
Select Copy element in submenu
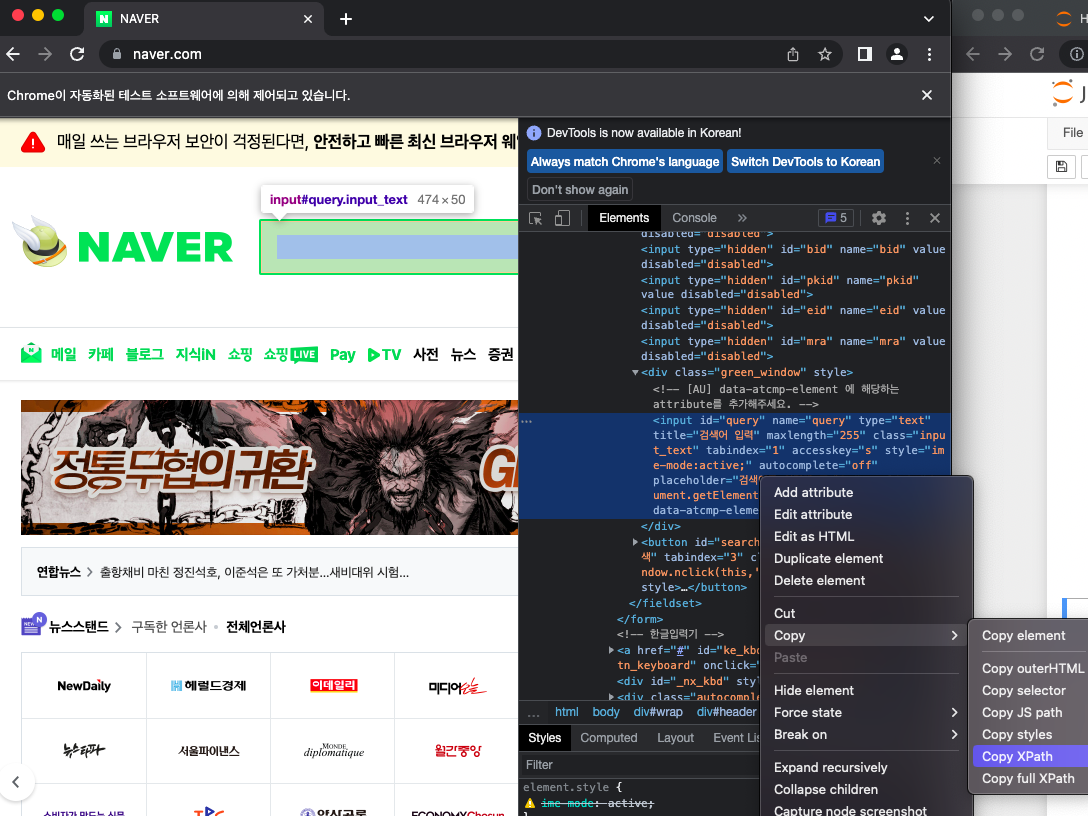point(1030,636)
